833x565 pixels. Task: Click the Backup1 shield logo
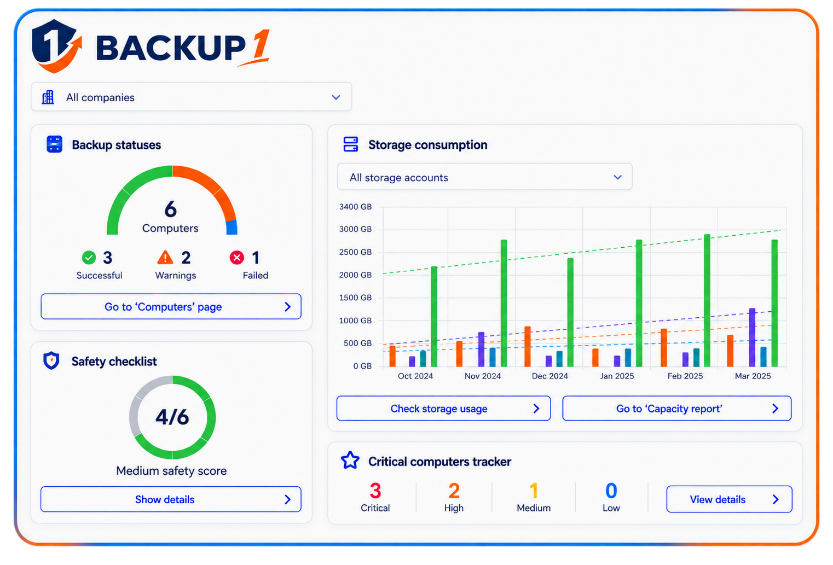point(56,46)
